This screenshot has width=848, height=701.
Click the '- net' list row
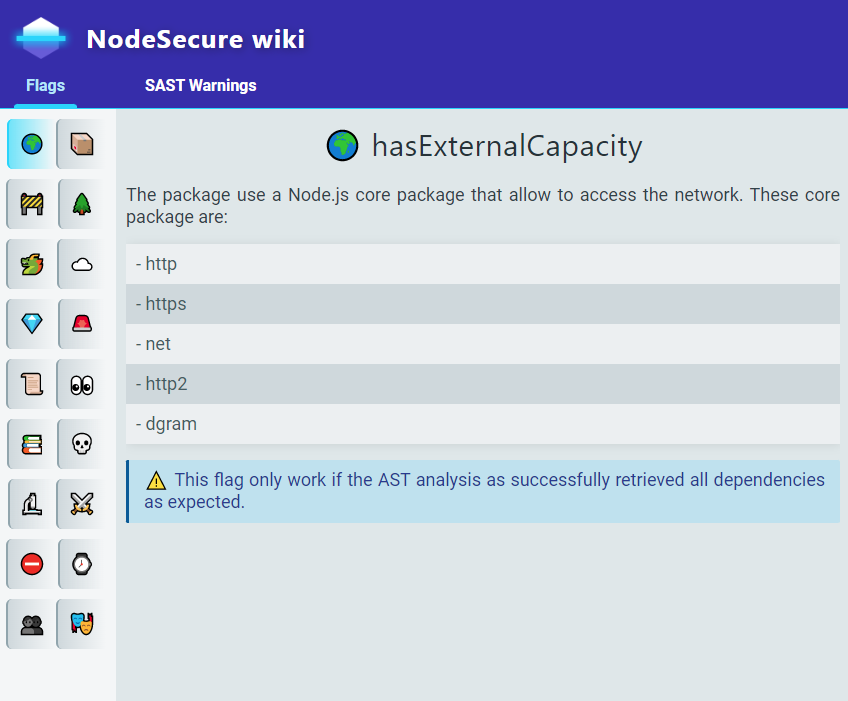pos(483,344)
